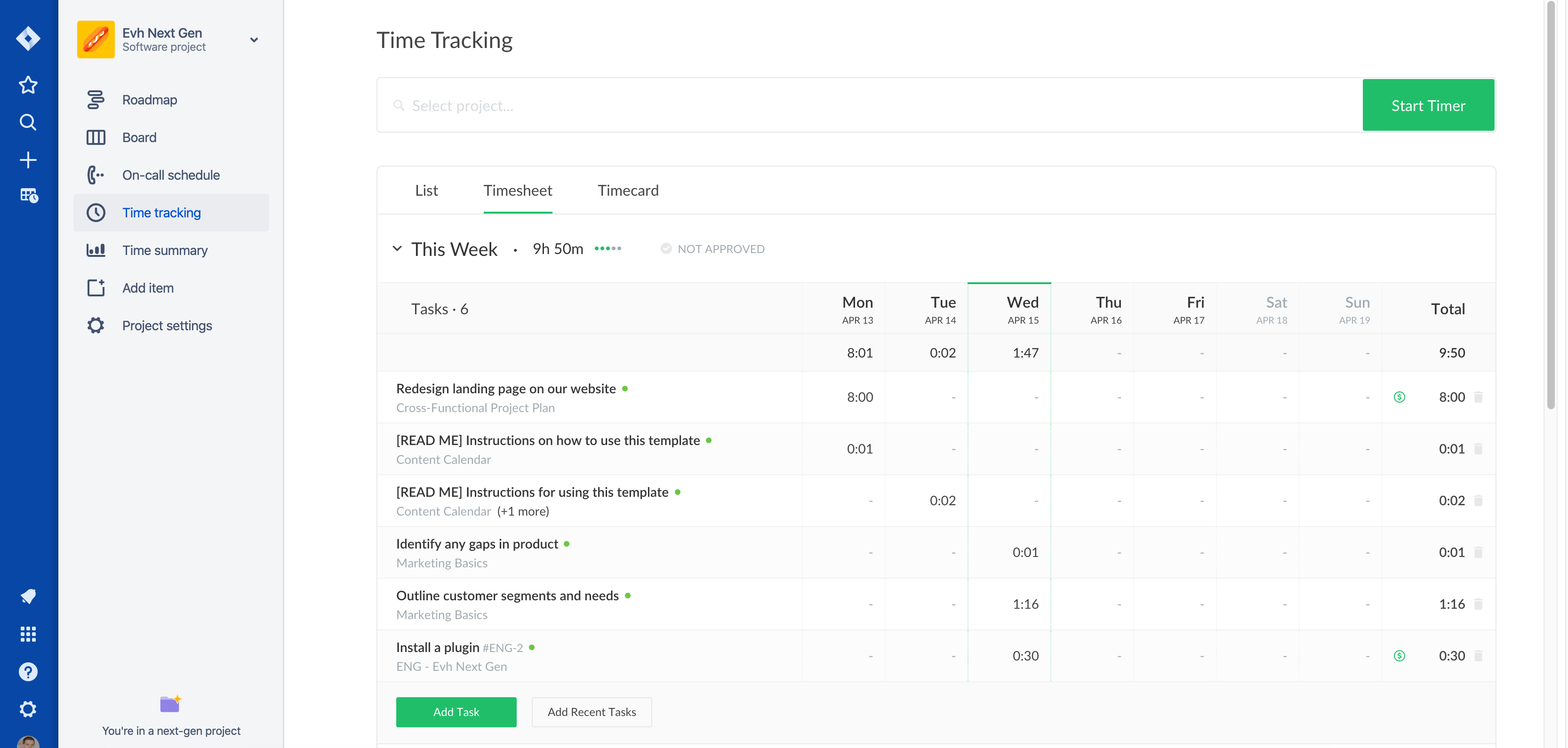Toggle the NOT APPROVED status check
Screen dimensions: 1568x748
point(666,249)
